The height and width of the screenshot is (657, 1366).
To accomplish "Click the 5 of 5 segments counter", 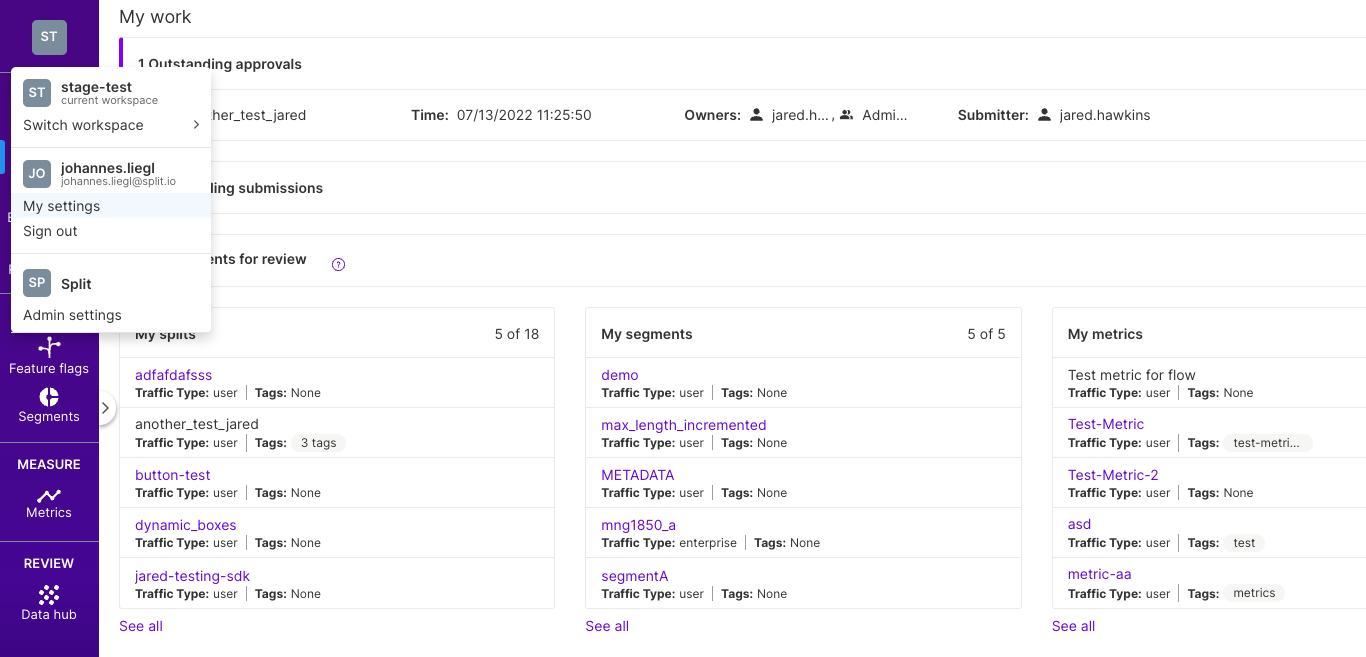I will [986, 334].
